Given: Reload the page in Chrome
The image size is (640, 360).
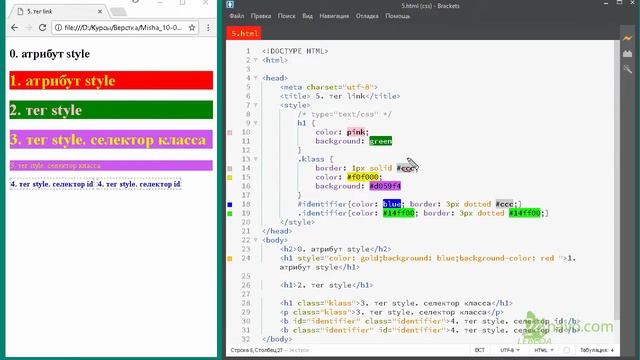Looking at the screenshot, I should coord(42,28).
